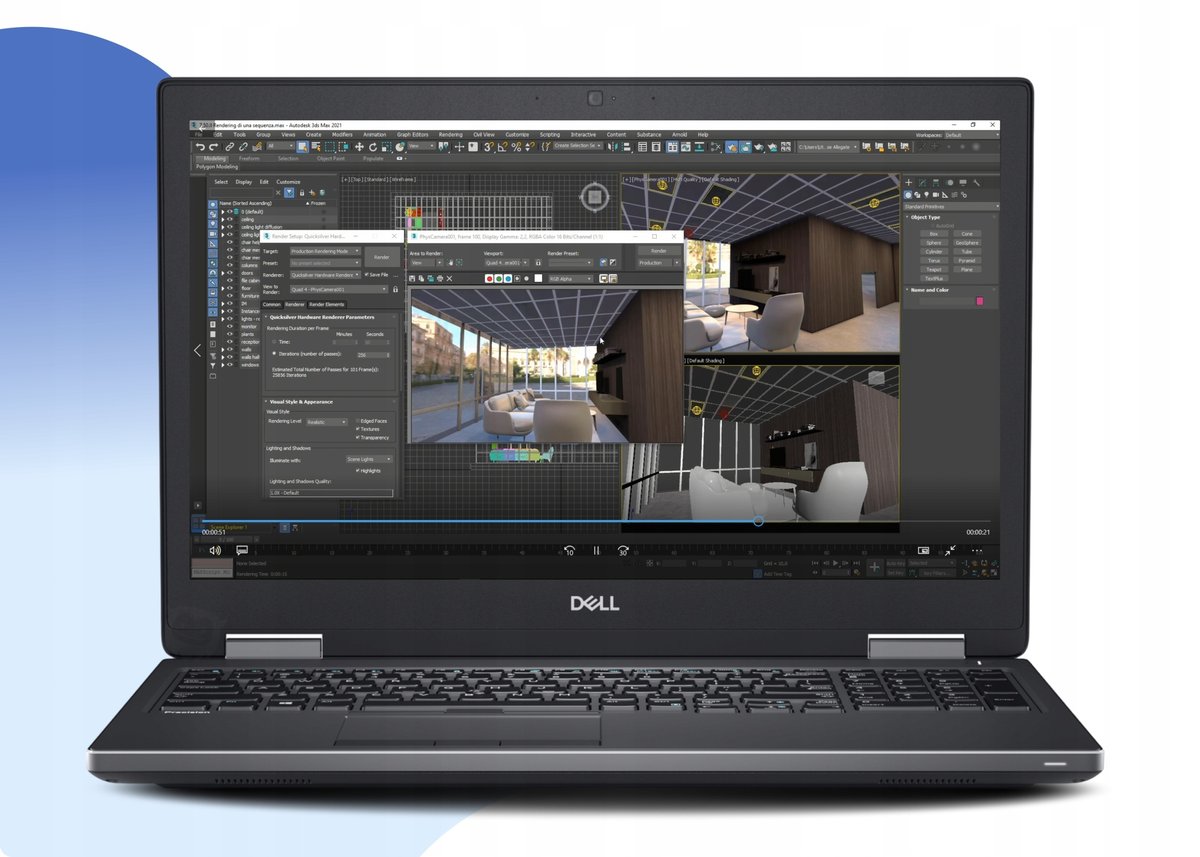
Task: Expand the Standard Primitives dropdown
Action: coord(951,207)
